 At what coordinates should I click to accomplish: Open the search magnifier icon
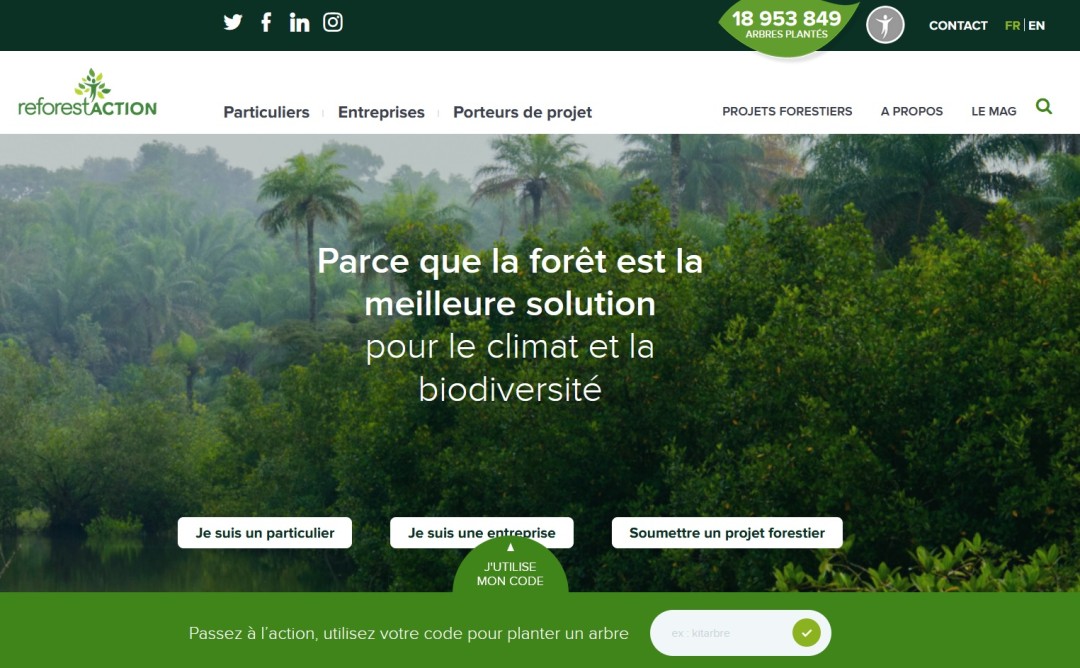(1043, 107)
